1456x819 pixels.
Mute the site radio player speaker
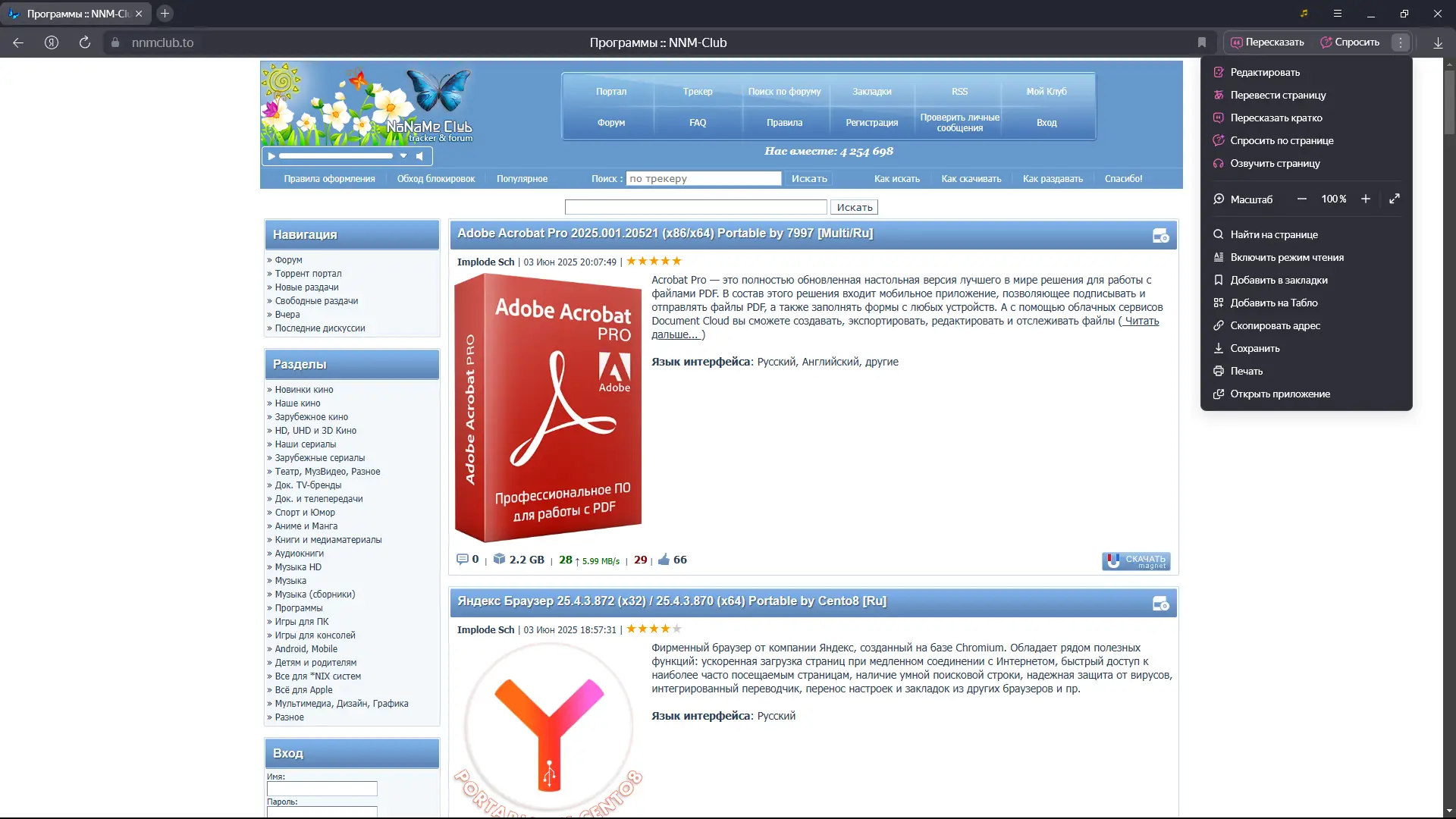419,156
